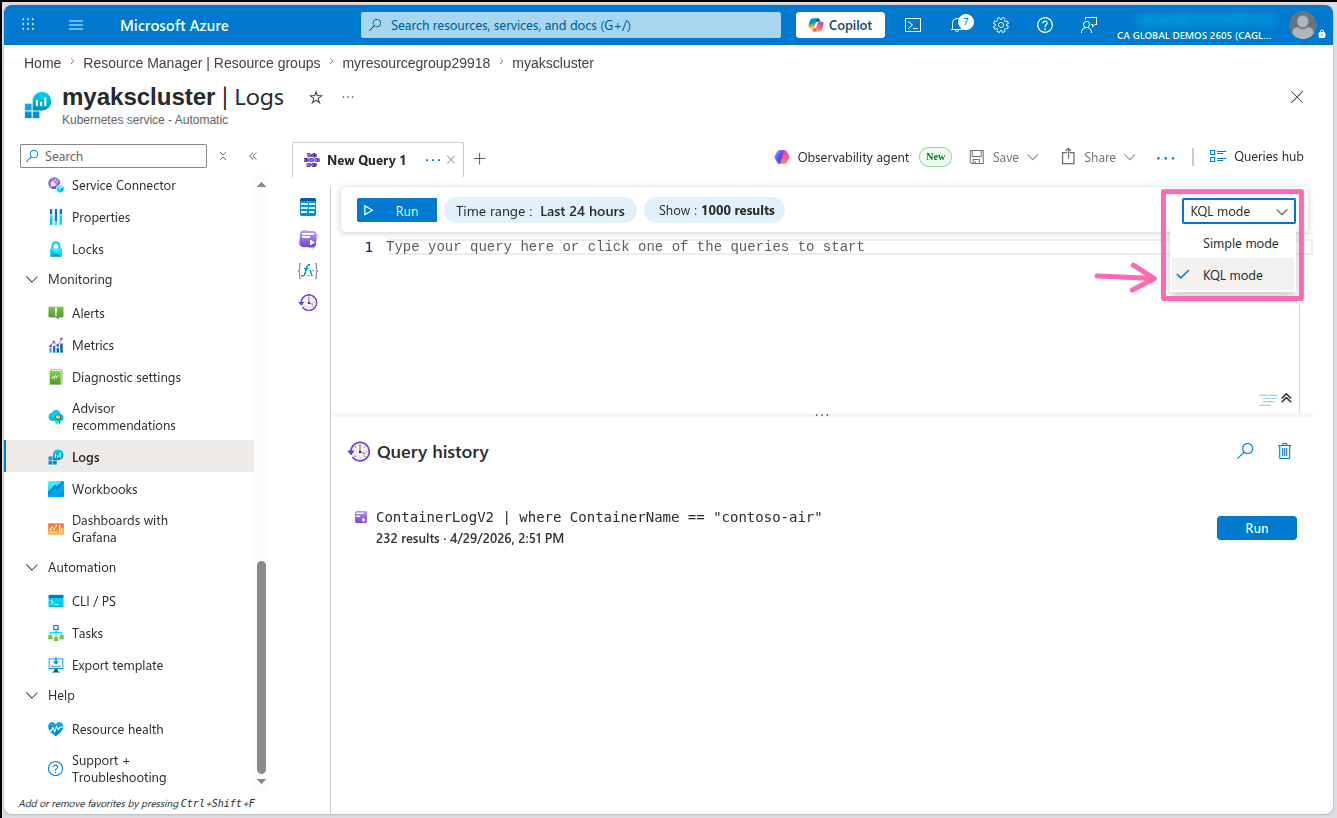This screenshot has height=818, width=1337.
Task: Favorite myakscluster with the star icon
Action: point(316,97)
